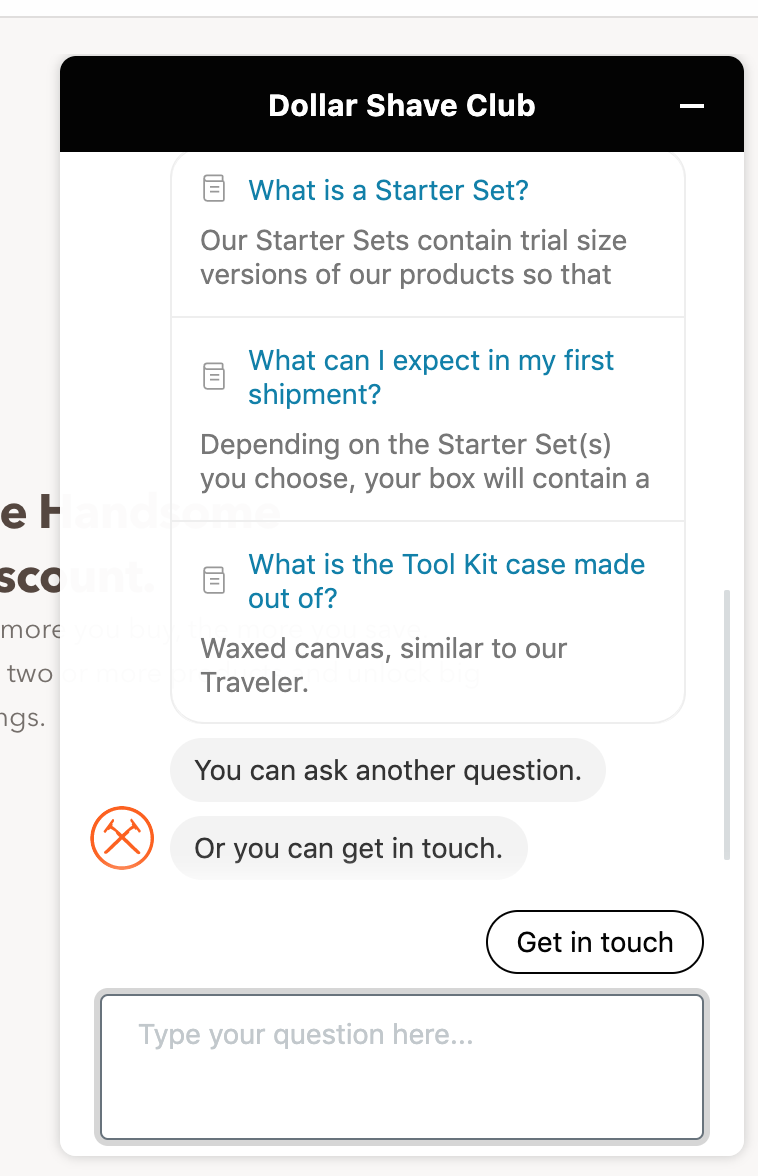
Task: Click article icon beside first shipment question
Action: click(x=214, y=376)
